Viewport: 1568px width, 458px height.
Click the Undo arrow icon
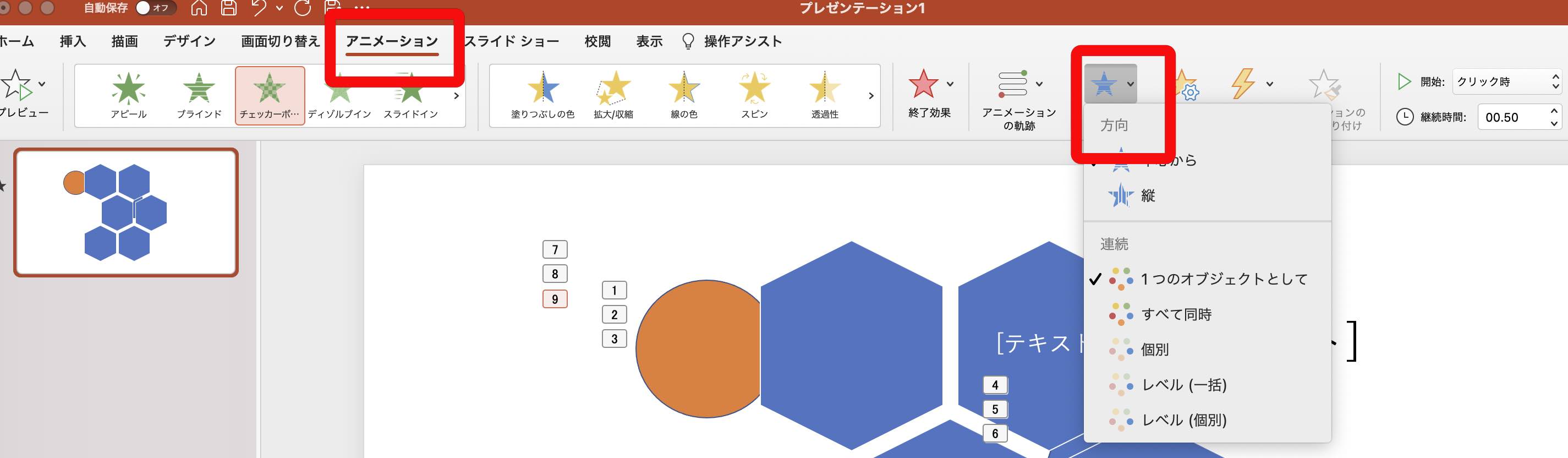coord(259,8)
